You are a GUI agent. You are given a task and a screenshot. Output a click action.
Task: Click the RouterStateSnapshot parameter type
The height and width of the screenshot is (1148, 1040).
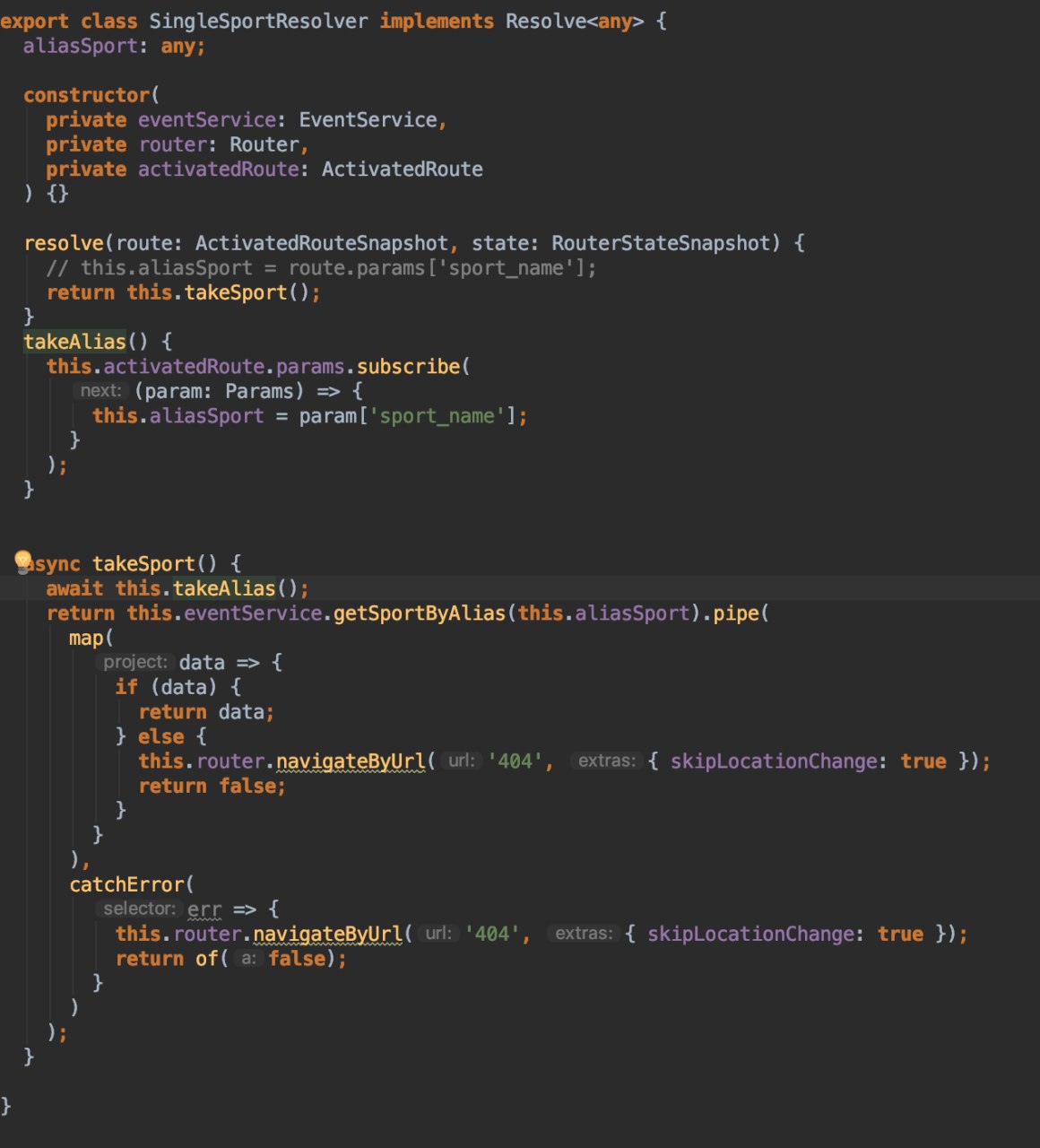point(661,243)
